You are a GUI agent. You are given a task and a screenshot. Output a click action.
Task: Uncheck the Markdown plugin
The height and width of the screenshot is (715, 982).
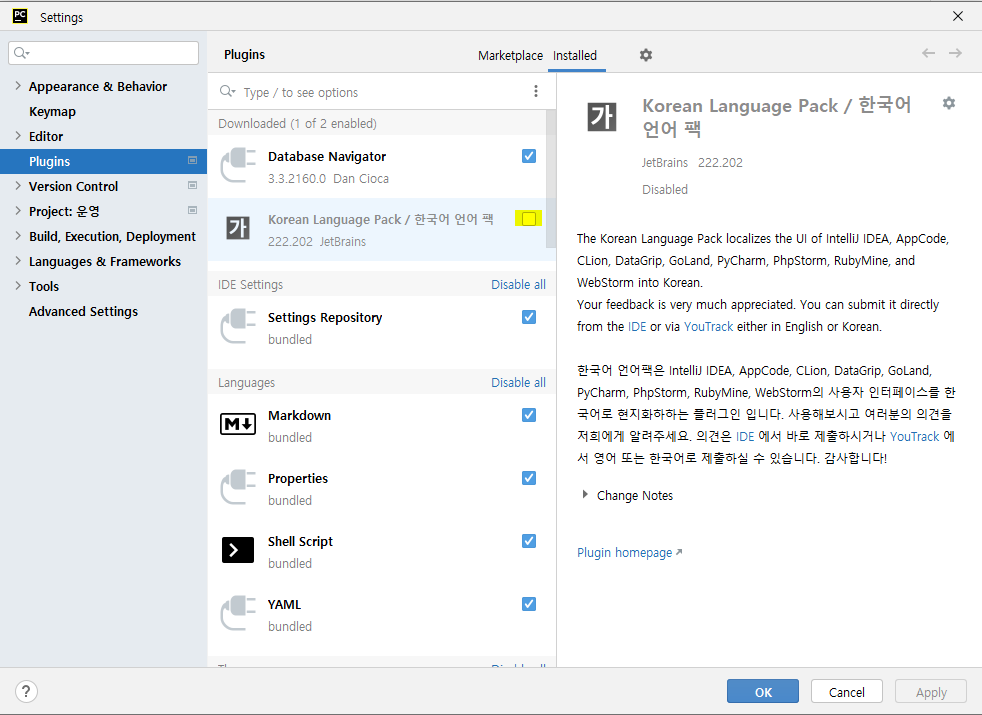click(529, 414)
